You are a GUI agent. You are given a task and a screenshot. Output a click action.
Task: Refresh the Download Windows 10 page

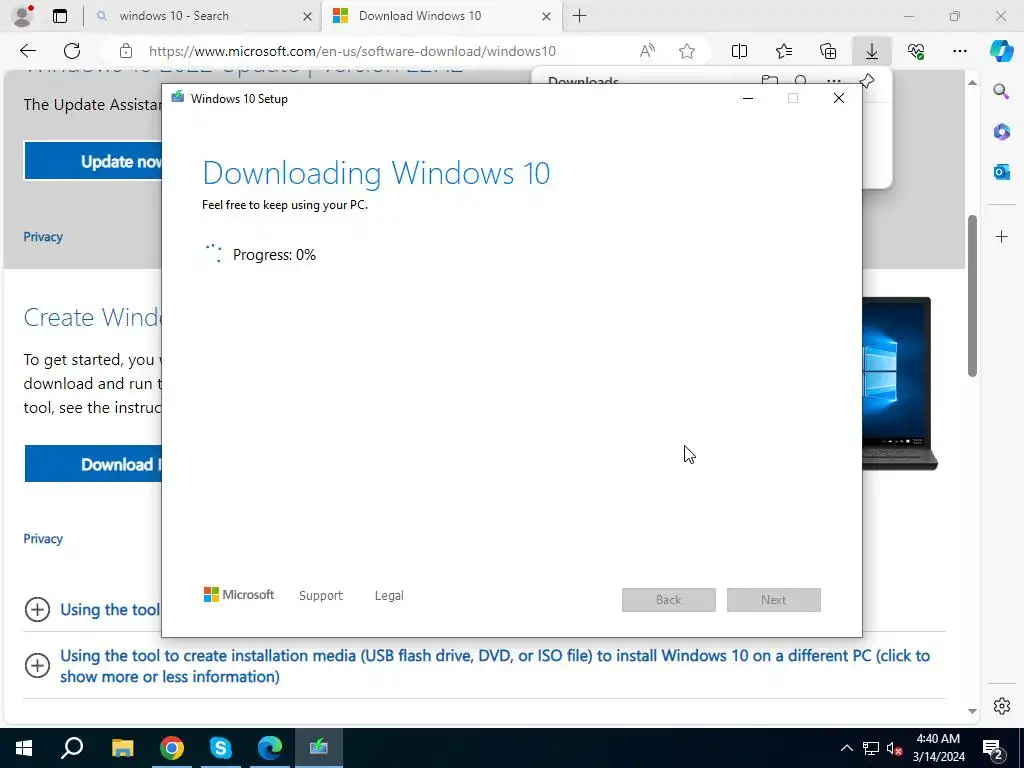72,51
